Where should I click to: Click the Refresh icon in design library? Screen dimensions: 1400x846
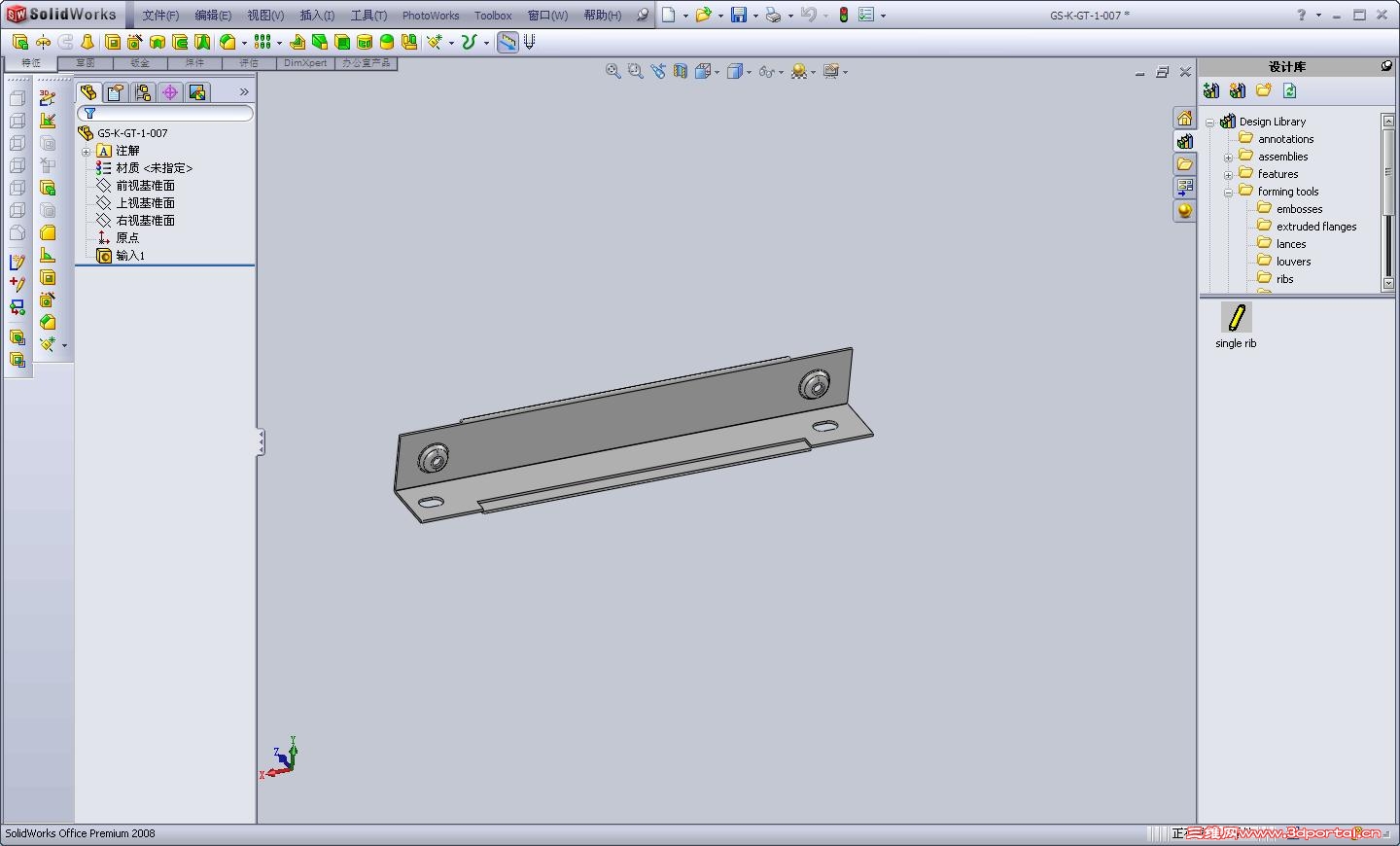point(1290,90)
